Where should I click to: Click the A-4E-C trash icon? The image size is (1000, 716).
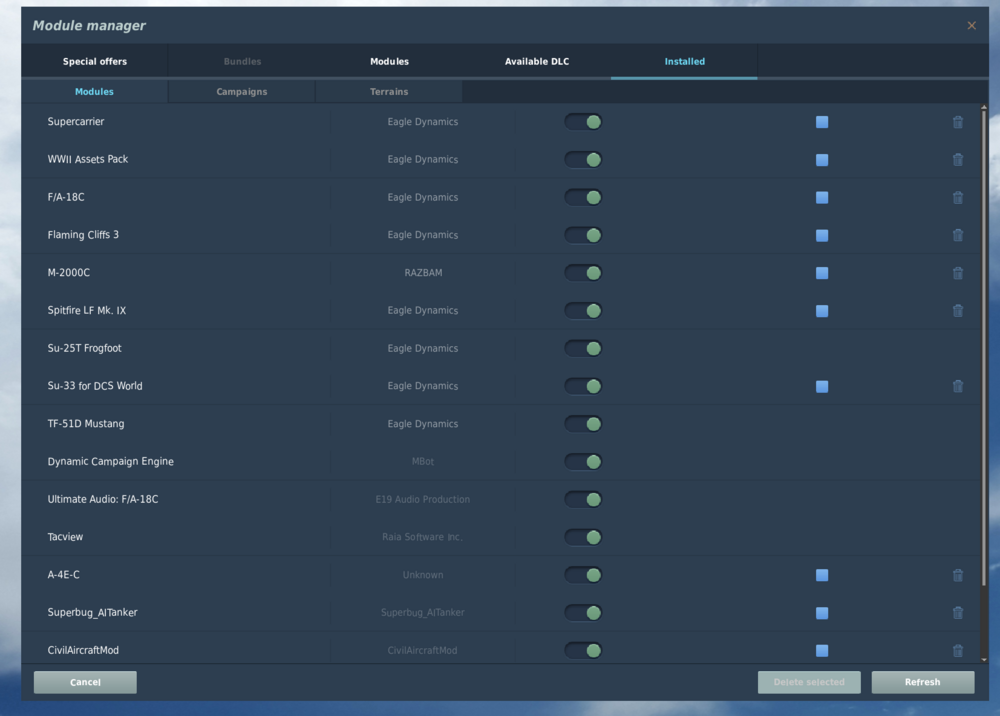tap(957, 575)
